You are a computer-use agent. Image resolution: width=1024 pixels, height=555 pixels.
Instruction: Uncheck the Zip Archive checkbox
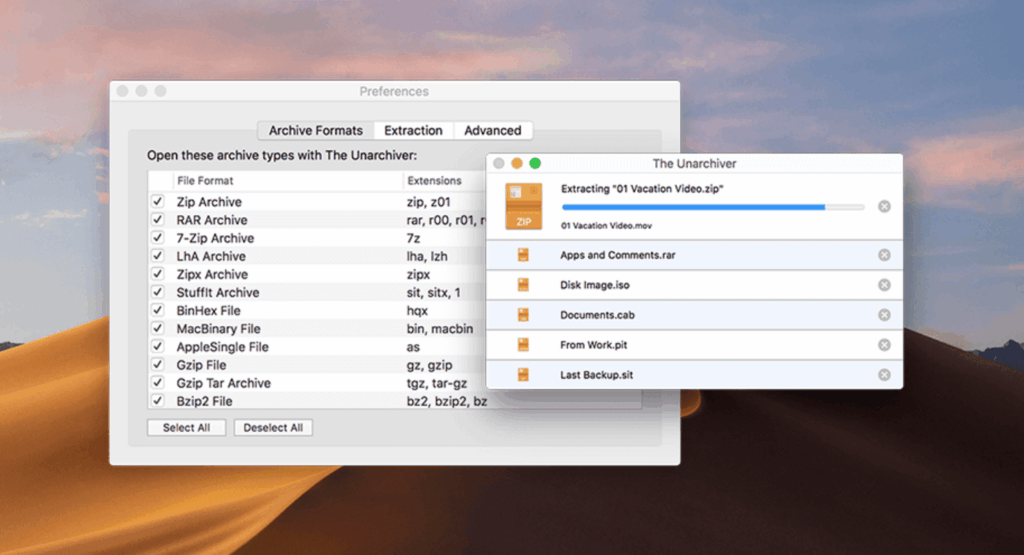(x=157, y=201)
